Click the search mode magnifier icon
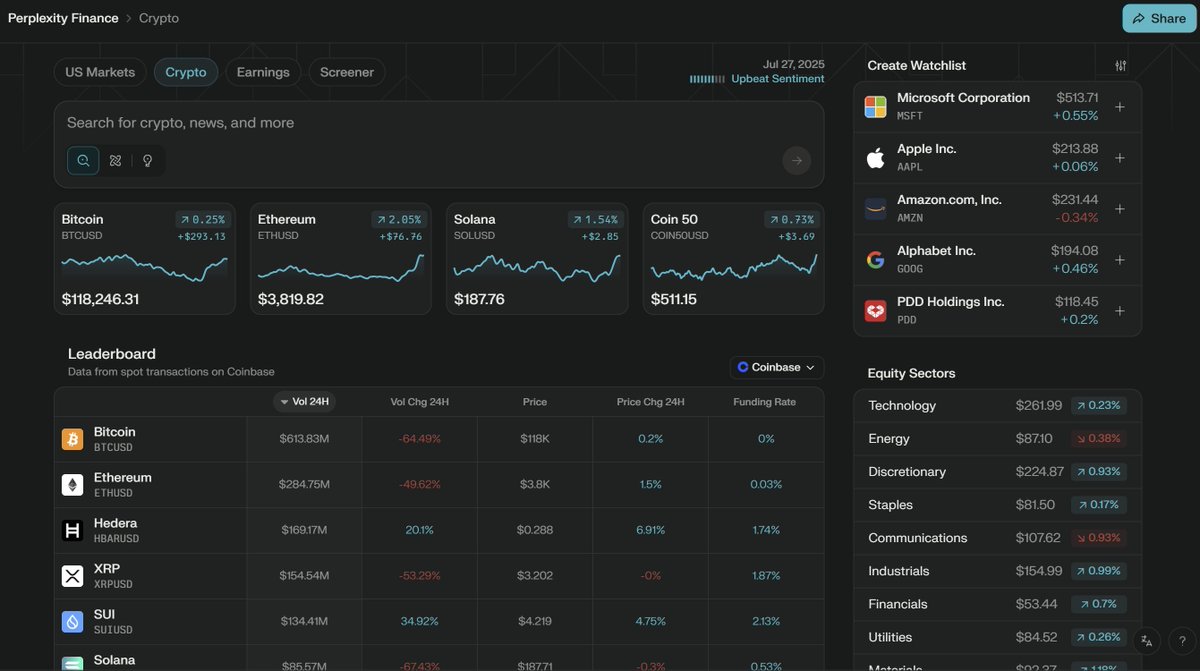Viewport: 1200px width, 671px height. pos(83,160)
